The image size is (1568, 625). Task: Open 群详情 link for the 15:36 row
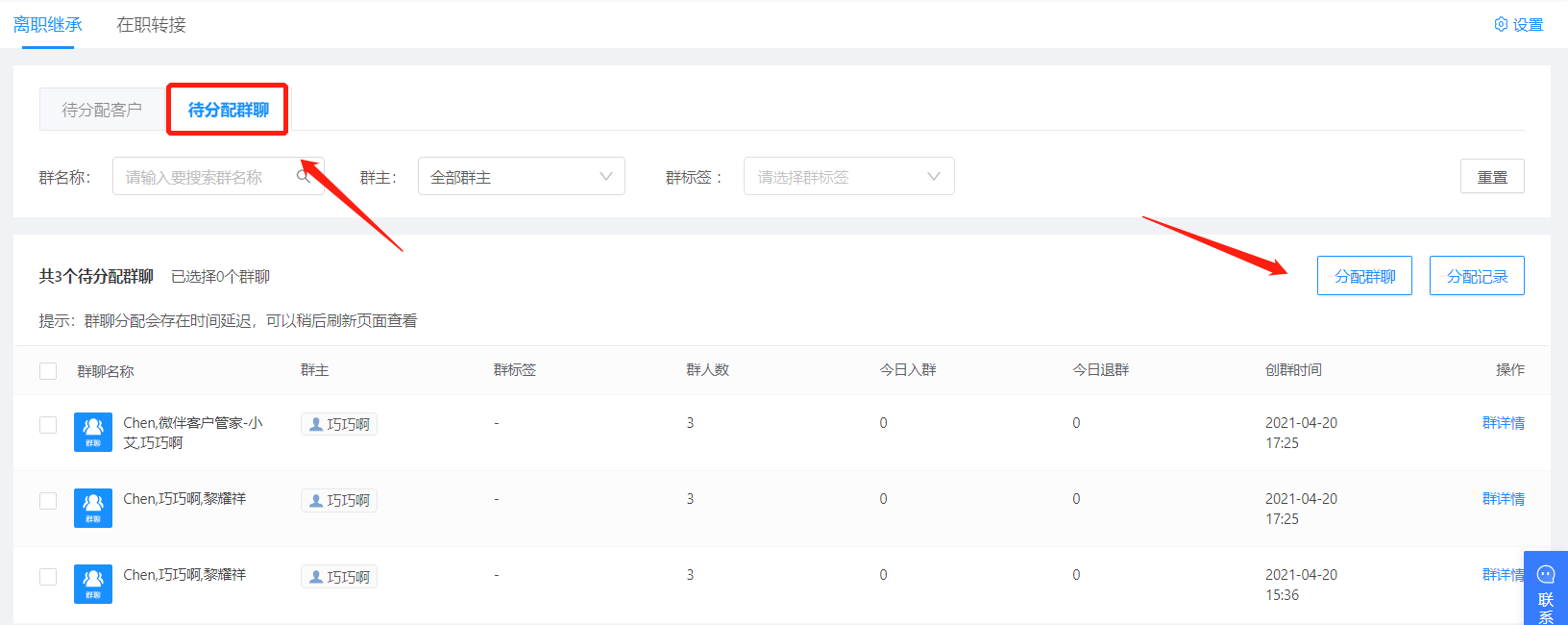(1504, 575)
